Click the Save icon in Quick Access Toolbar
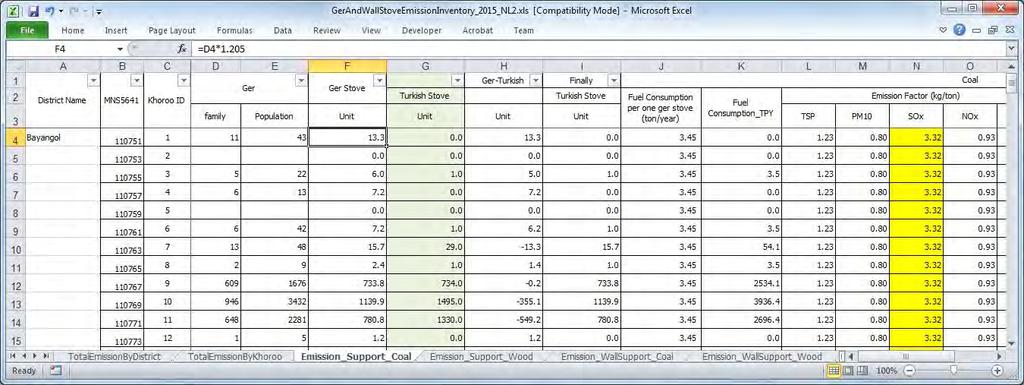 [34, 11]
